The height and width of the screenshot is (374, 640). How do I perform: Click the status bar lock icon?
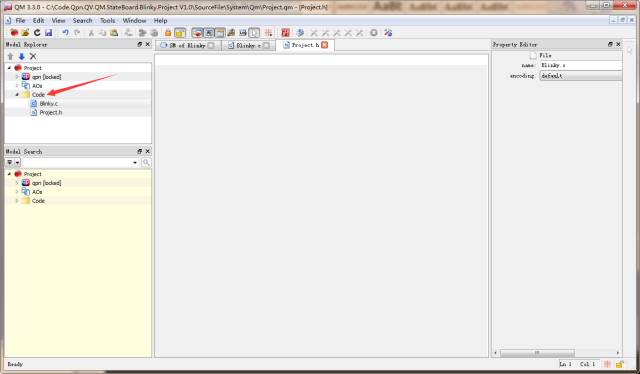tap(620, 364)
